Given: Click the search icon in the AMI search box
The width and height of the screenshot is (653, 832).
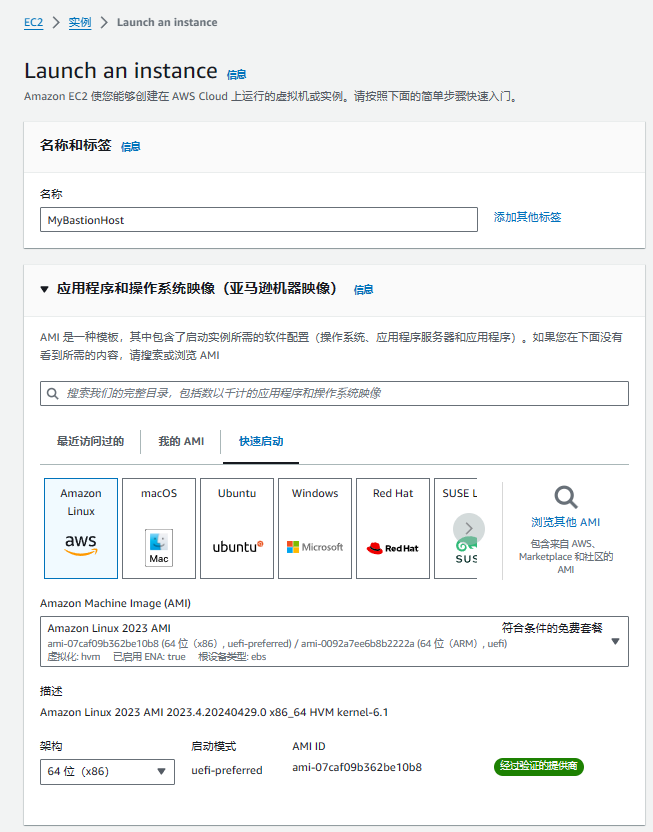Looking at the screenshot, I should click(x=53, y=393).
